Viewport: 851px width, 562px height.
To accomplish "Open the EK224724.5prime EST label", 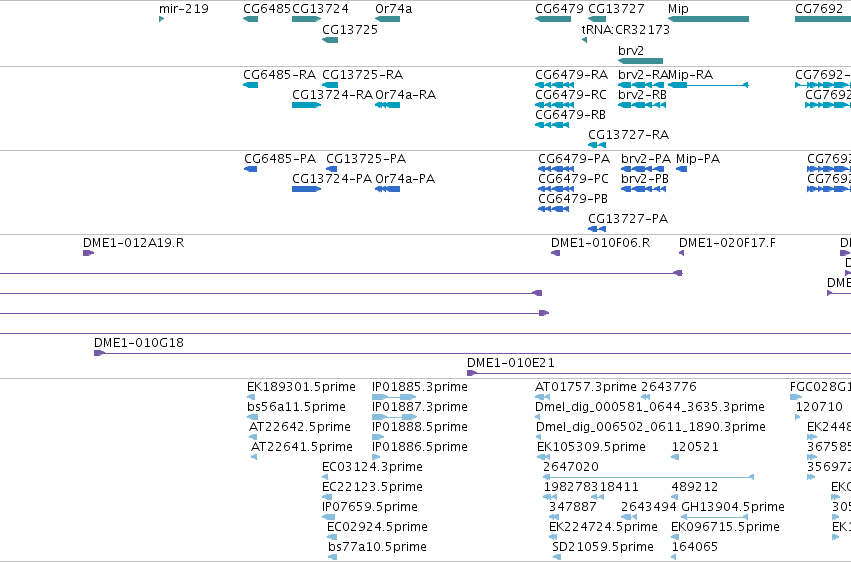I will [604, 527].
